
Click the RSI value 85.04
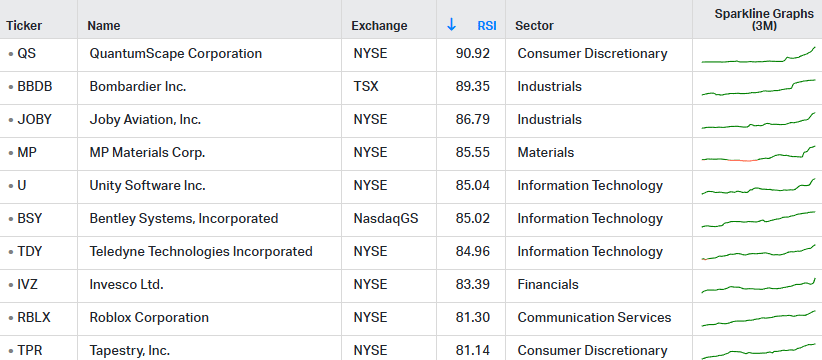472,186
